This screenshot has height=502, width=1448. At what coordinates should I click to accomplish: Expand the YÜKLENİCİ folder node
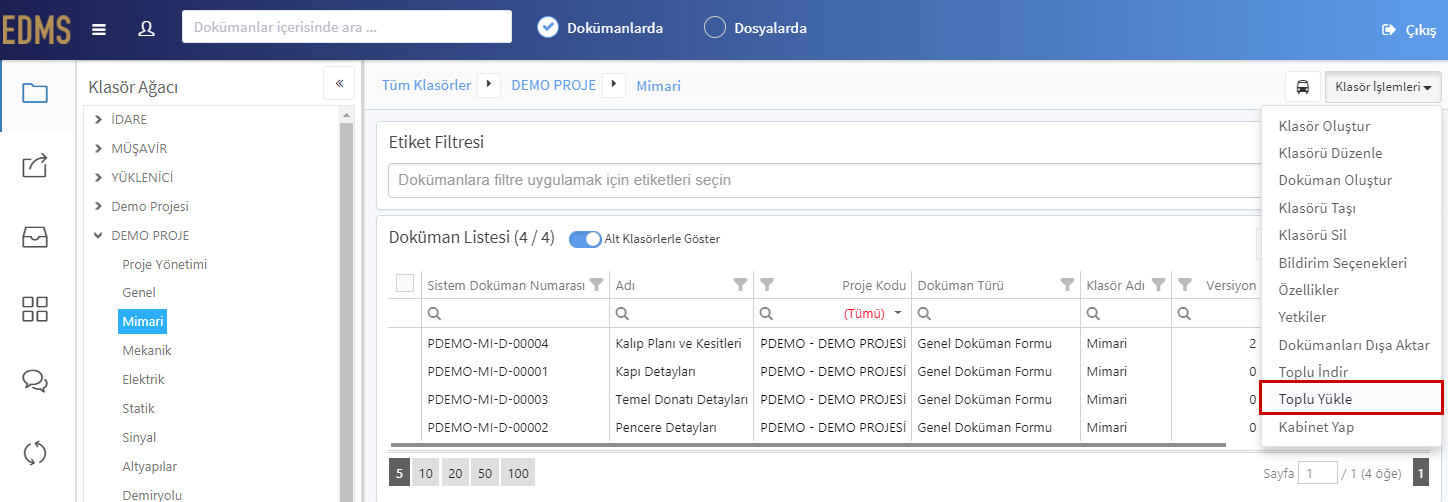(x=98, y=178)
